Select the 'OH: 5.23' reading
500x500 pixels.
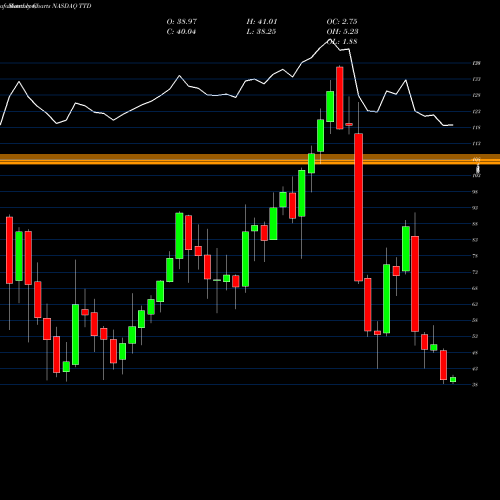click(342, 32)
